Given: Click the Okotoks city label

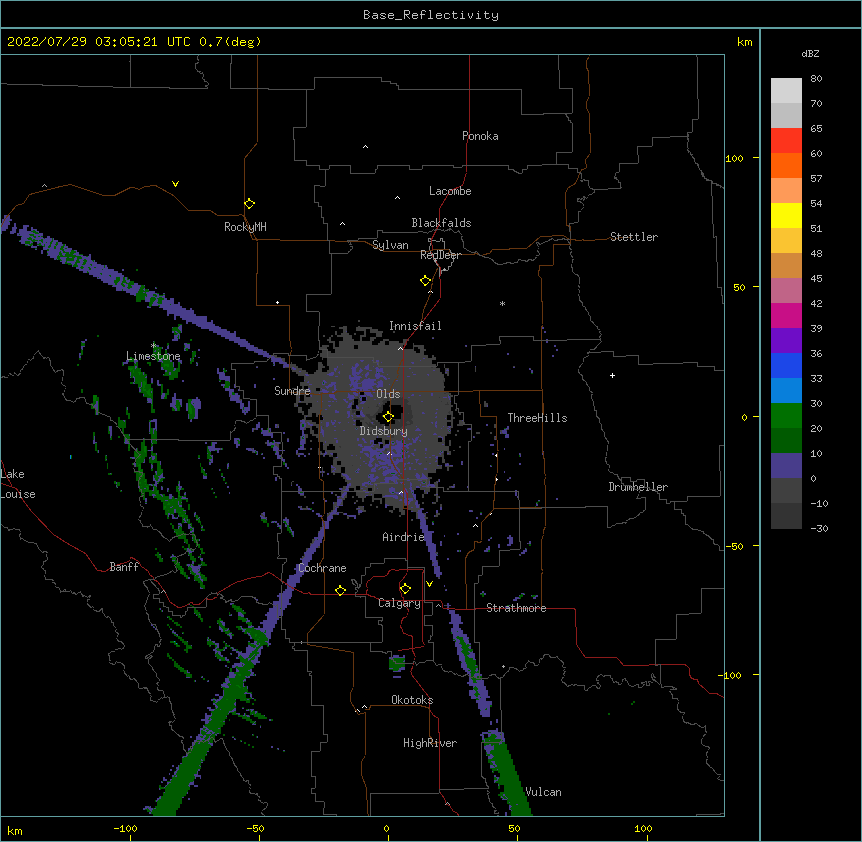Looking at the screenshot, I should (x=412, y=700).
